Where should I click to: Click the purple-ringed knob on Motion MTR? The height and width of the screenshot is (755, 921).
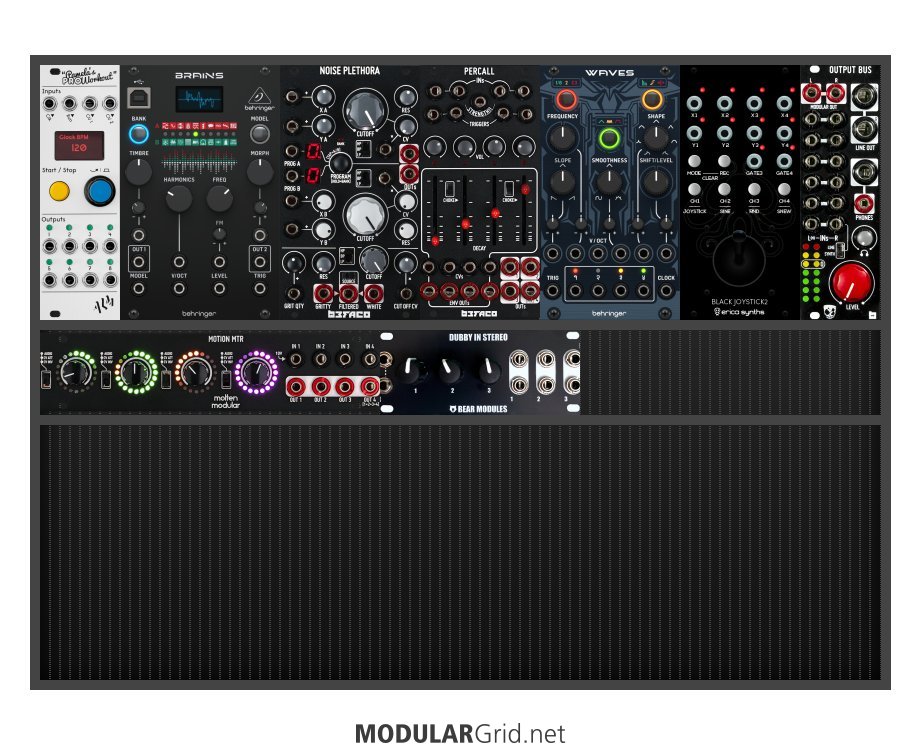pos(257,373)
